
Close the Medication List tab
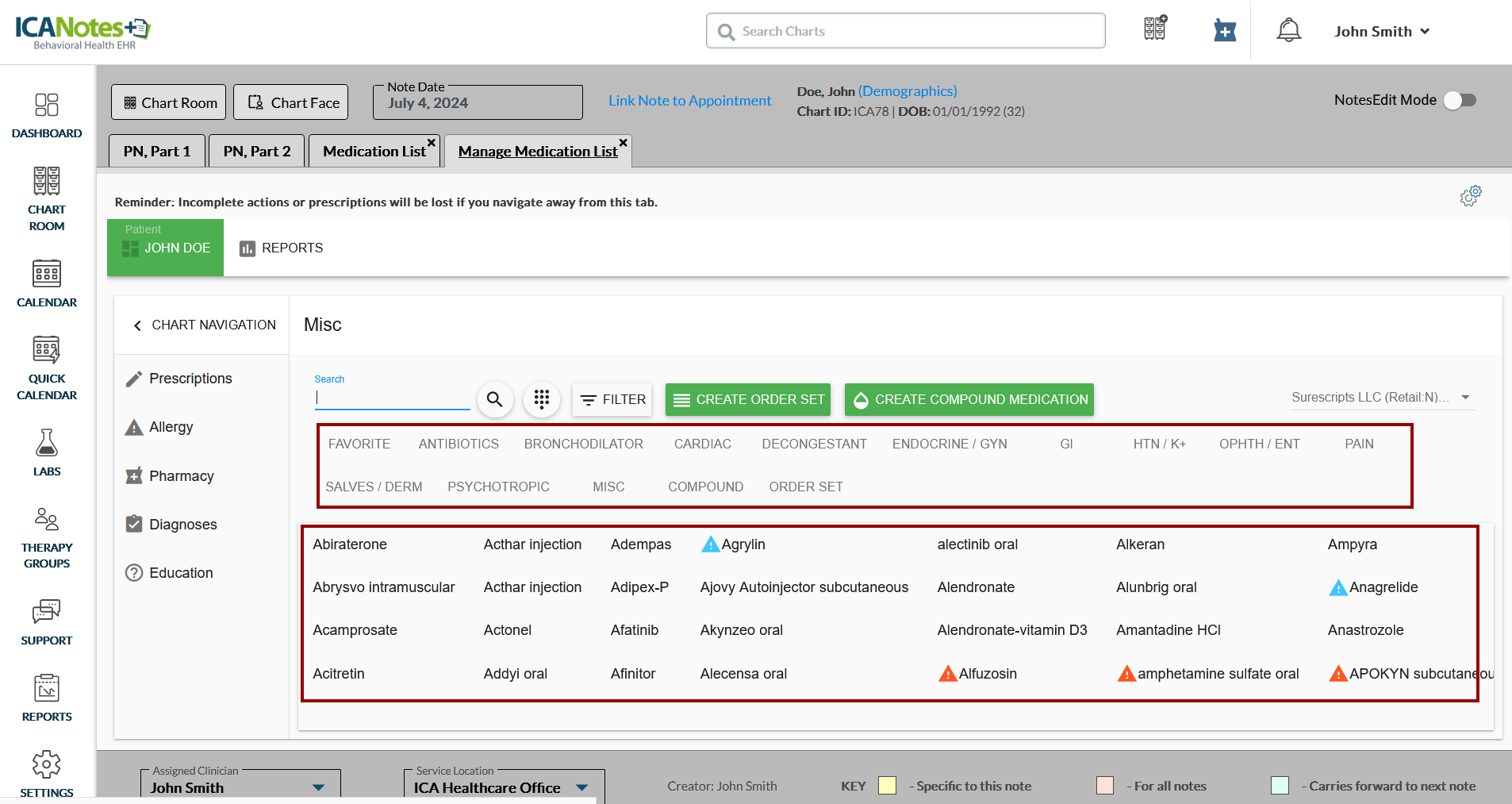click(432, 143)
